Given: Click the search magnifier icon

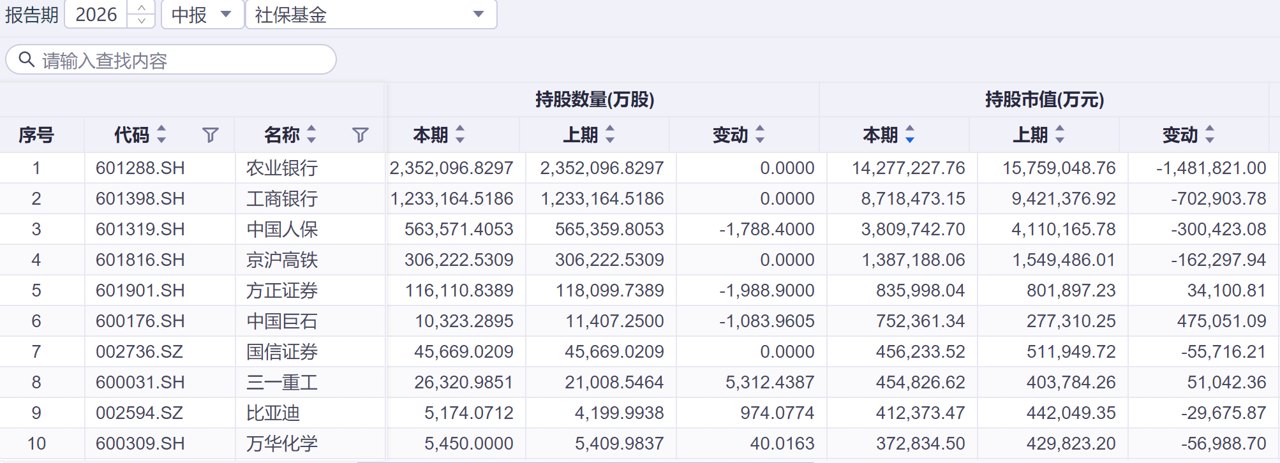Looking at the screenshot, I should (26, 60).
